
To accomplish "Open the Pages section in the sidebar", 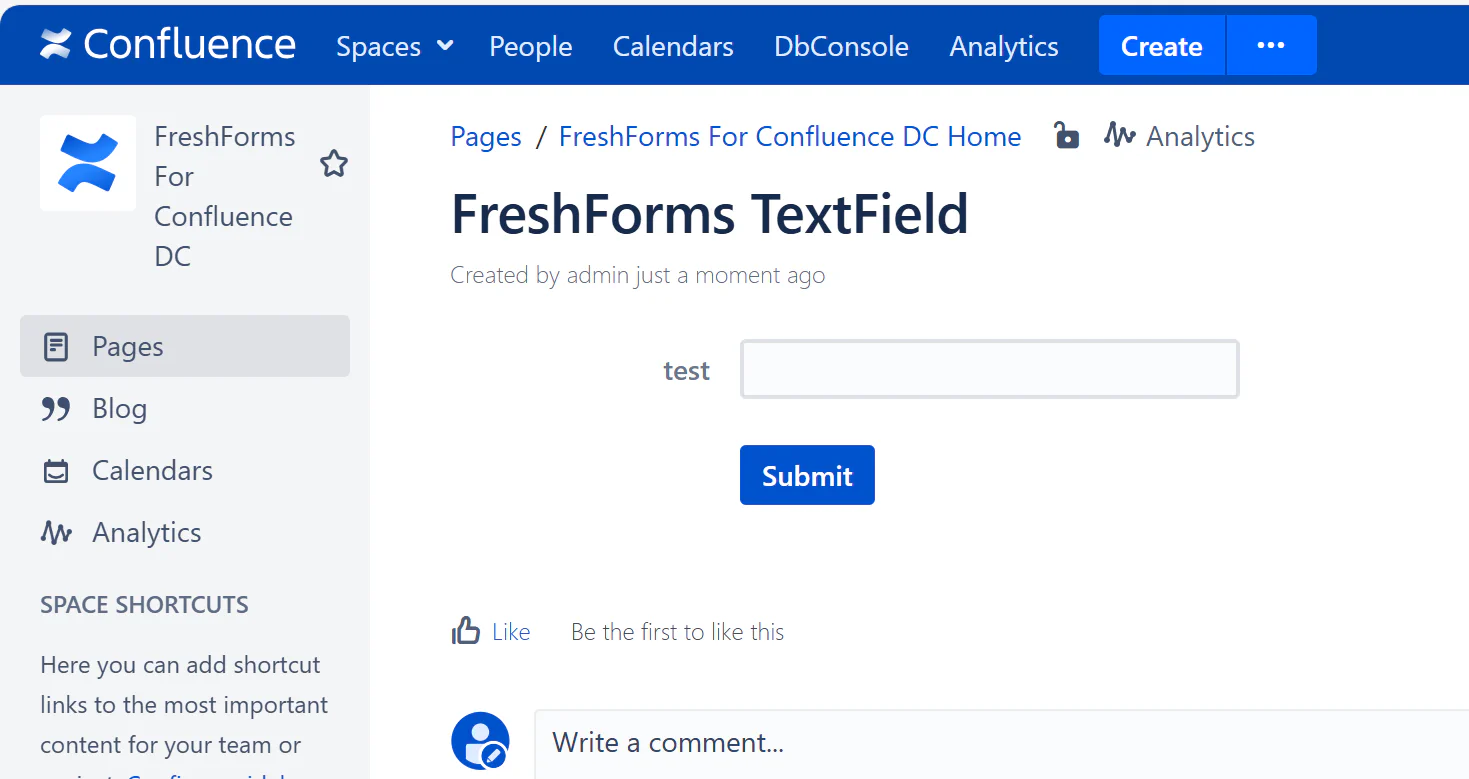I will [x=130, y=345].
